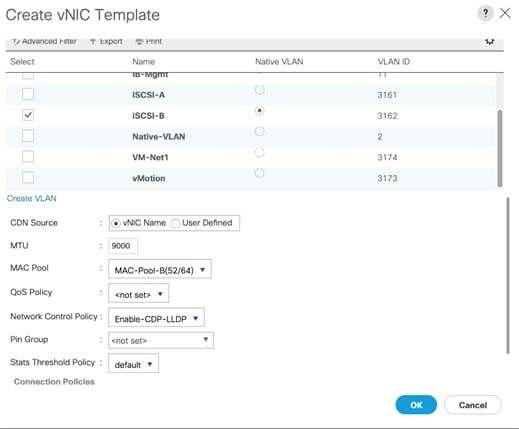Click VLAN ID 3173 cell
Screen dimensions: 519x429
pos(387,178)
